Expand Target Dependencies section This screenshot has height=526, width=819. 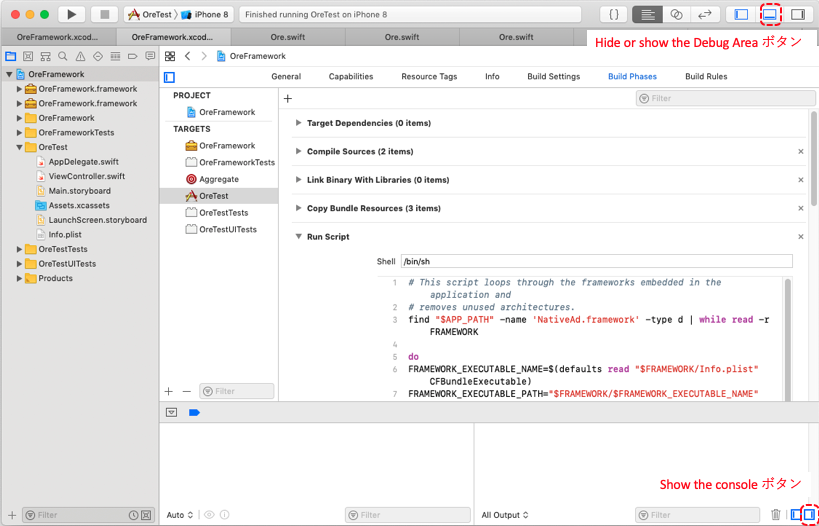298,123
